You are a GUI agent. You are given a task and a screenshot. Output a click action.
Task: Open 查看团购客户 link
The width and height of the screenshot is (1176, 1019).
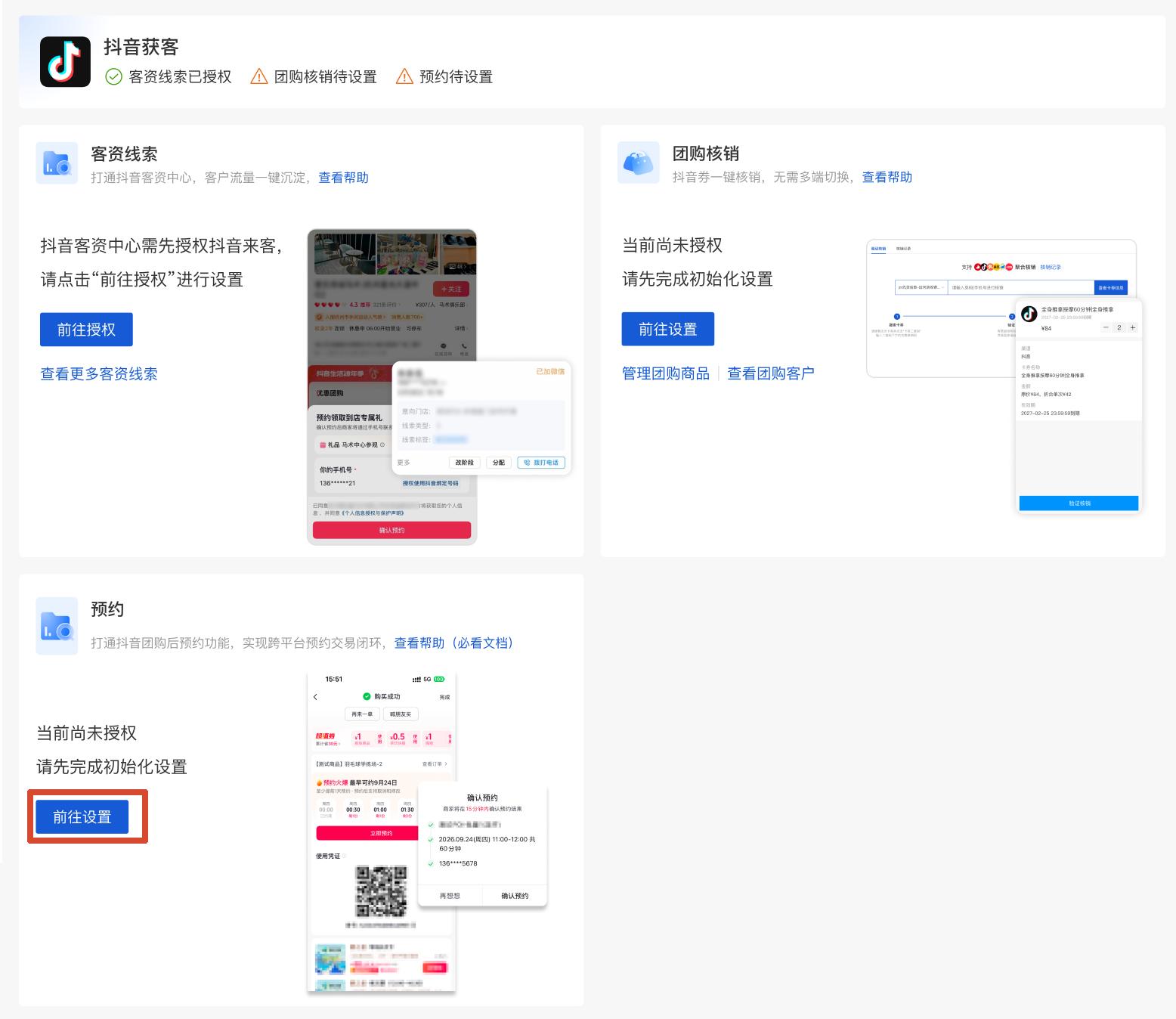click(x=771, y=373)
